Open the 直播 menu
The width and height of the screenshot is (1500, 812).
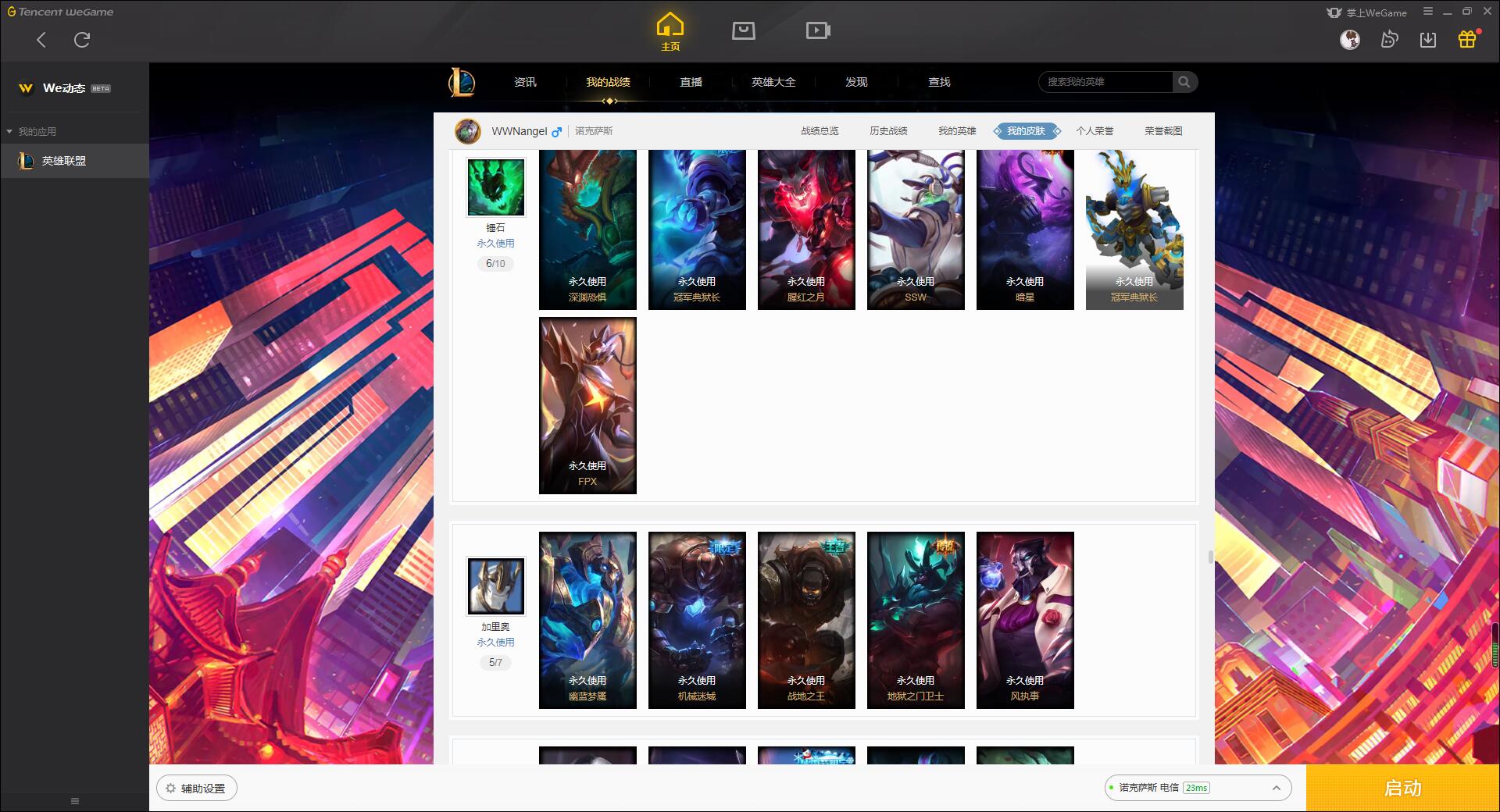(x=691, y=82)
